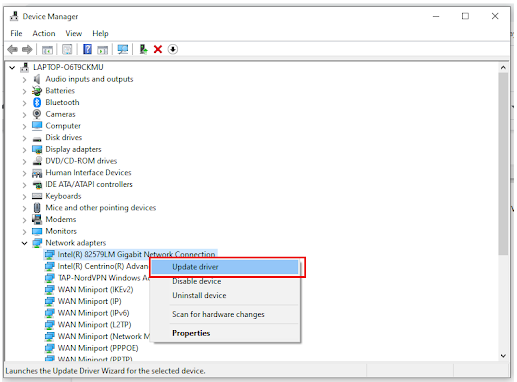Select Intel(R) Centrino(R) Advanced adapter
The width and height of the screenshot is (517, 382).
[x=103, y=266]
